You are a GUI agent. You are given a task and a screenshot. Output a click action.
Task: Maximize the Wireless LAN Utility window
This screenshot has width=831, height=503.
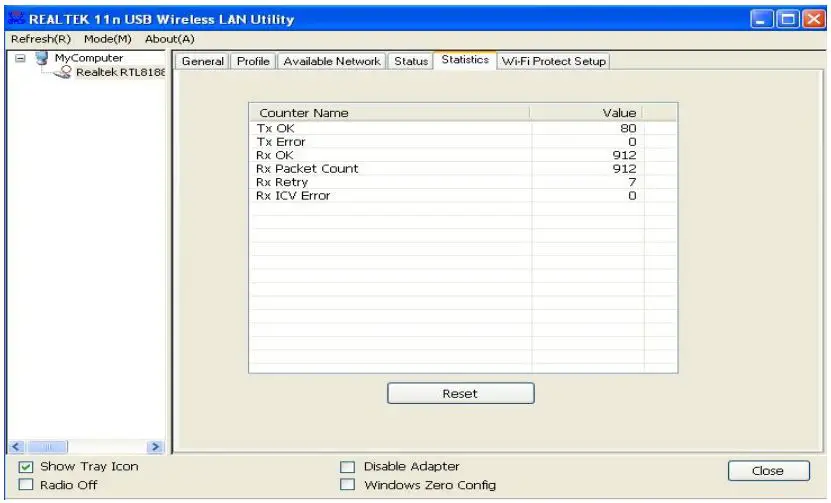coord(788,19)
